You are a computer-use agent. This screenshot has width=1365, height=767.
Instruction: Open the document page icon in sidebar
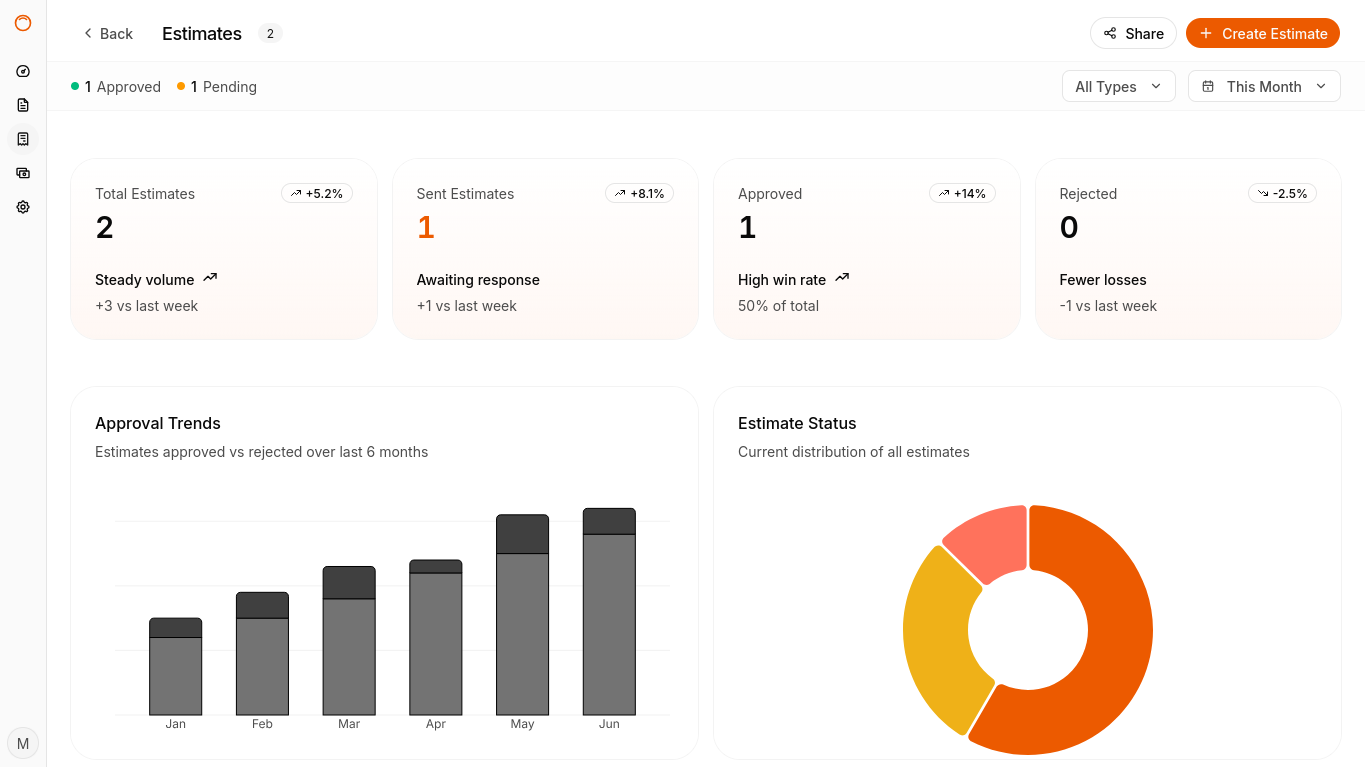tap(23, 105)
